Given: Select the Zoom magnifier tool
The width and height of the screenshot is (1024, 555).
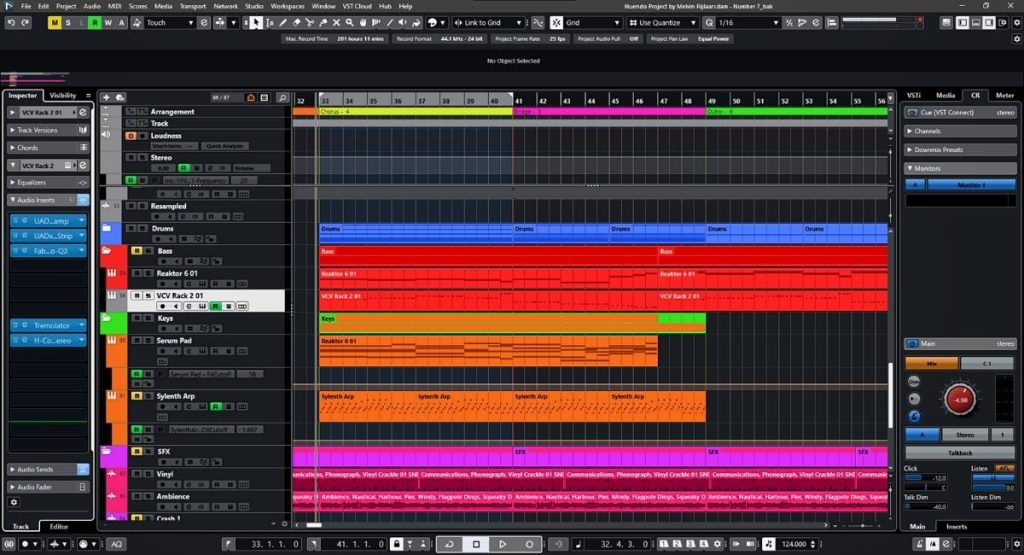Looking at the screenshot, I should coord(350,23).
